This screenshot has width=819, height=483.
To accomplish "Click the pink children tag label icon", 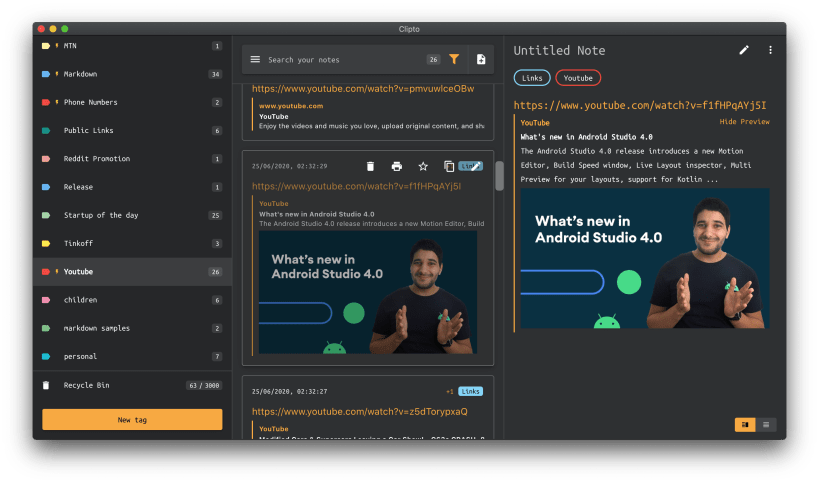I will click(x=46, y=300).
